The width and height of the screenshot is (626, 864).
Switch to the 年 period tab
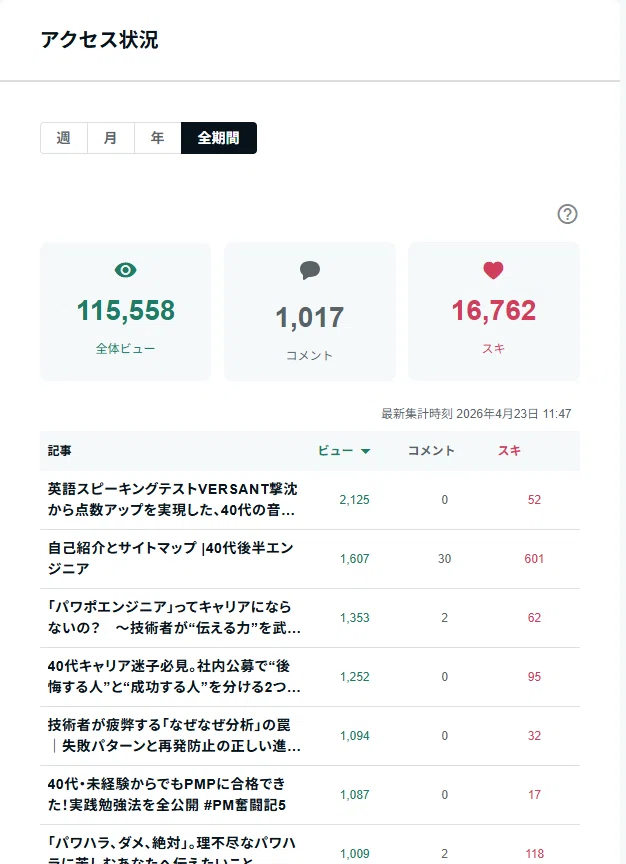158,138
